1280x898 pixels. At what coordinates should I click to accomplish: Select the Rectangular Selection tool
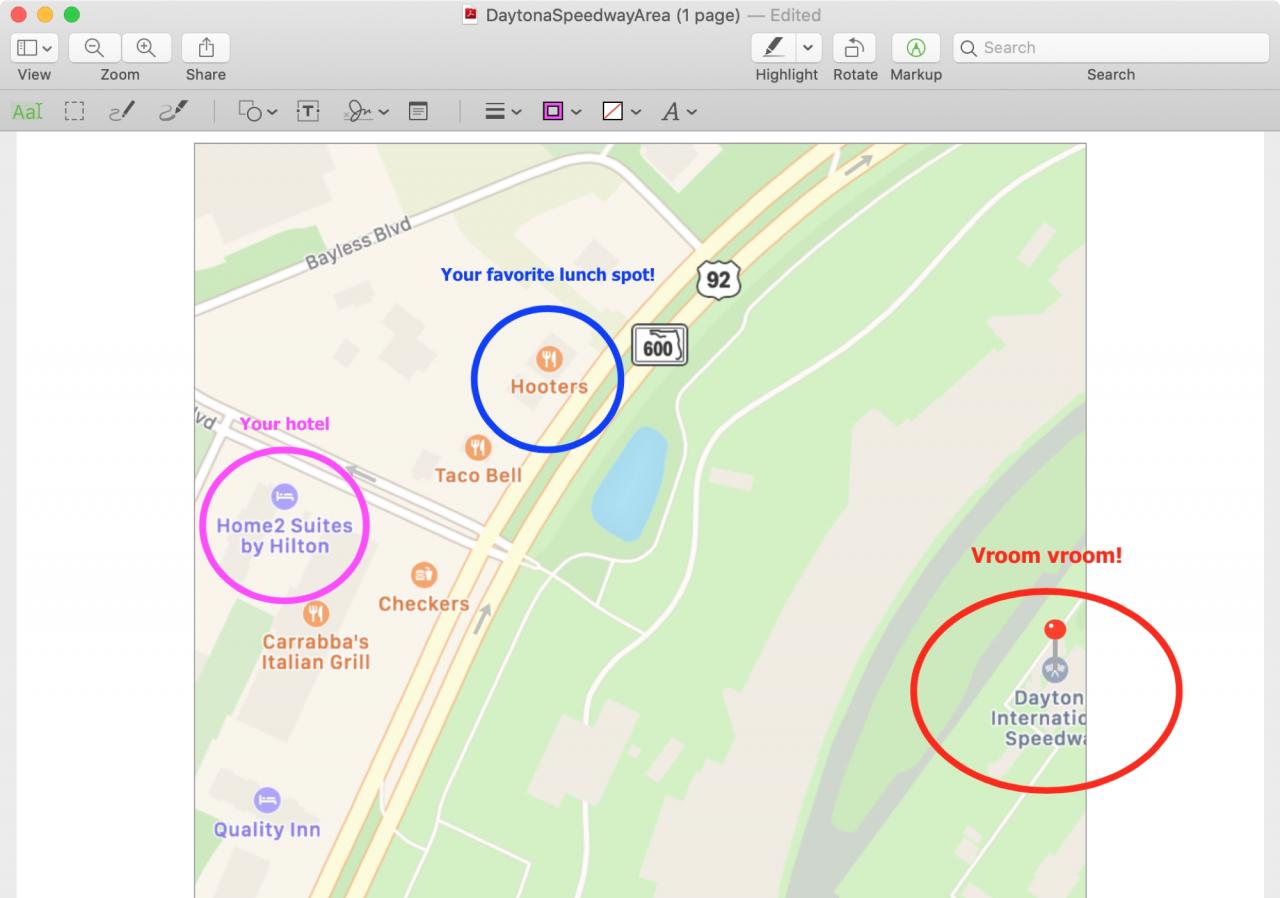coord(74,112)
